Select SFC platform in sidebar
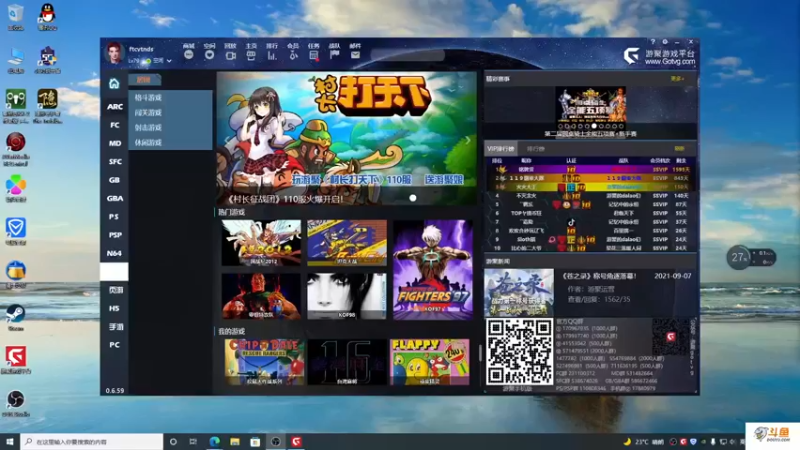This screenshot has height=450, width=800. (x=114, y=162)
